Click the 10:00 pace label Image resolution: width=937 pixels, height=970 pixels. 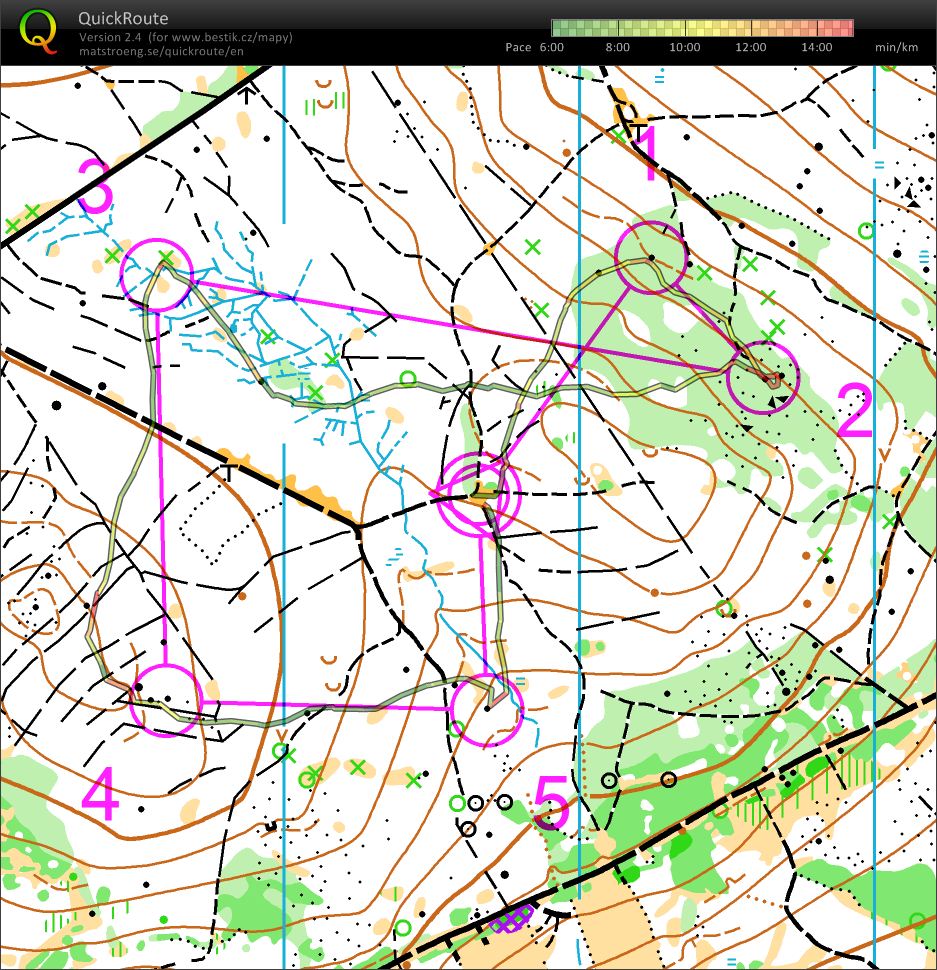(684, 47)
